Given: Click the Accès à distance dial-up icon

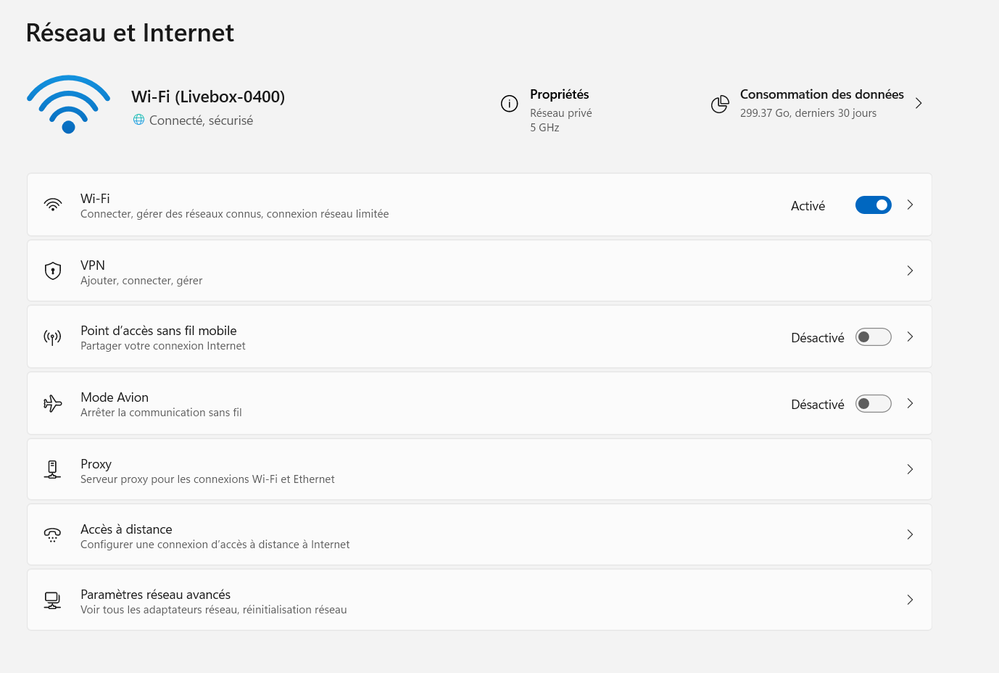Looking at the screenshot, I should click(x=53, y=535).
